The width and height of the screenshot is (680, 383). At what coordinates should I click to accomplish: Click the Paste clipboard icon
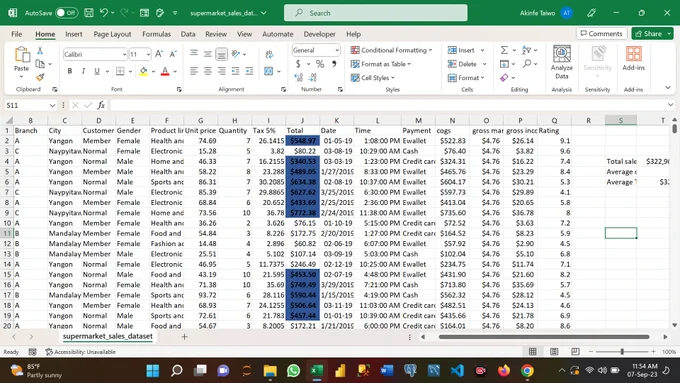click(x=22, y=55)
